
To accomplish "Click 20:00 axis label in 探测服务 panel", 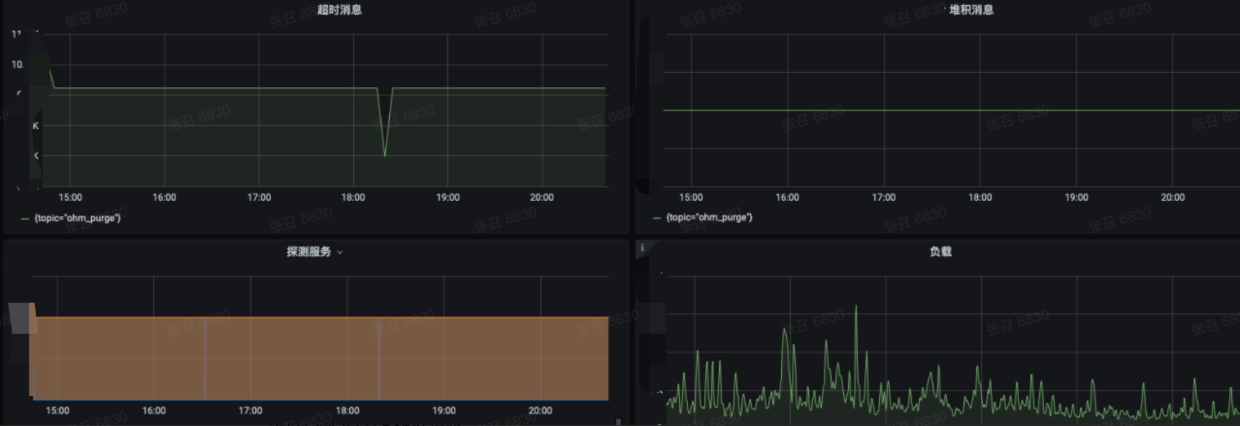I will click(x=540, y=411).
